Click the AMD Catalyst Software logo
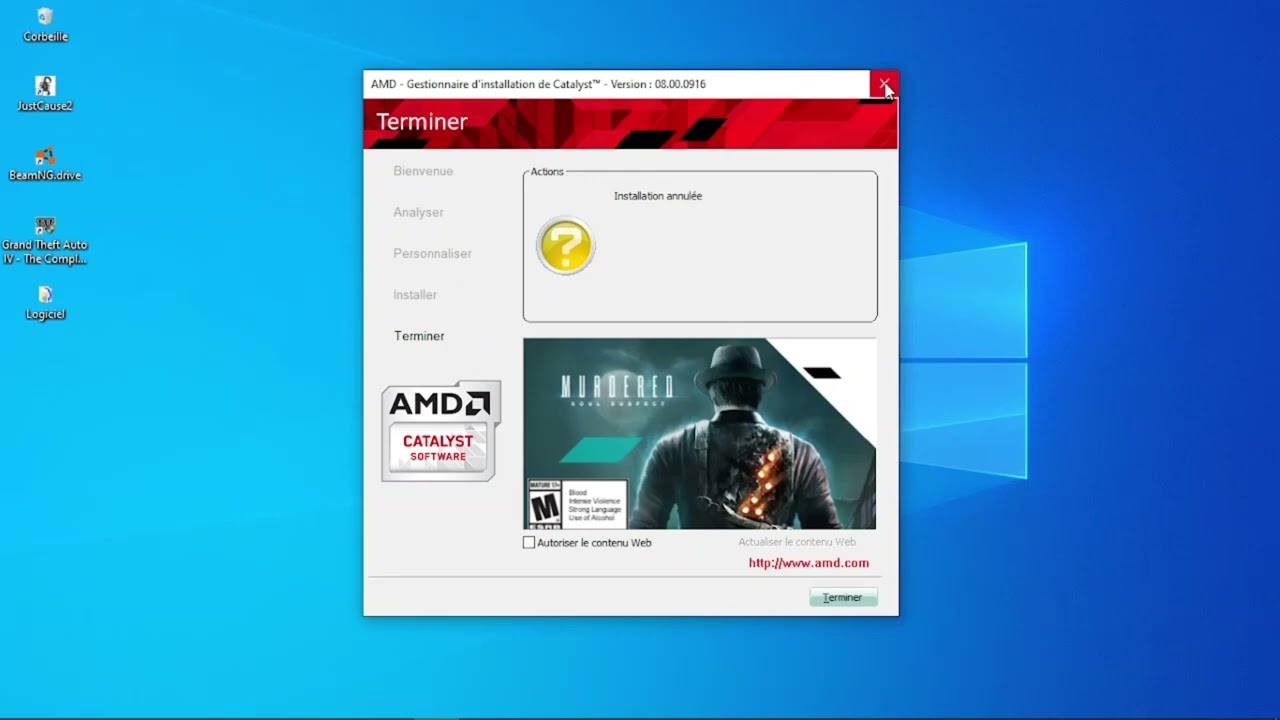The height and width of the screenshot is (720, 1280). 441,431
